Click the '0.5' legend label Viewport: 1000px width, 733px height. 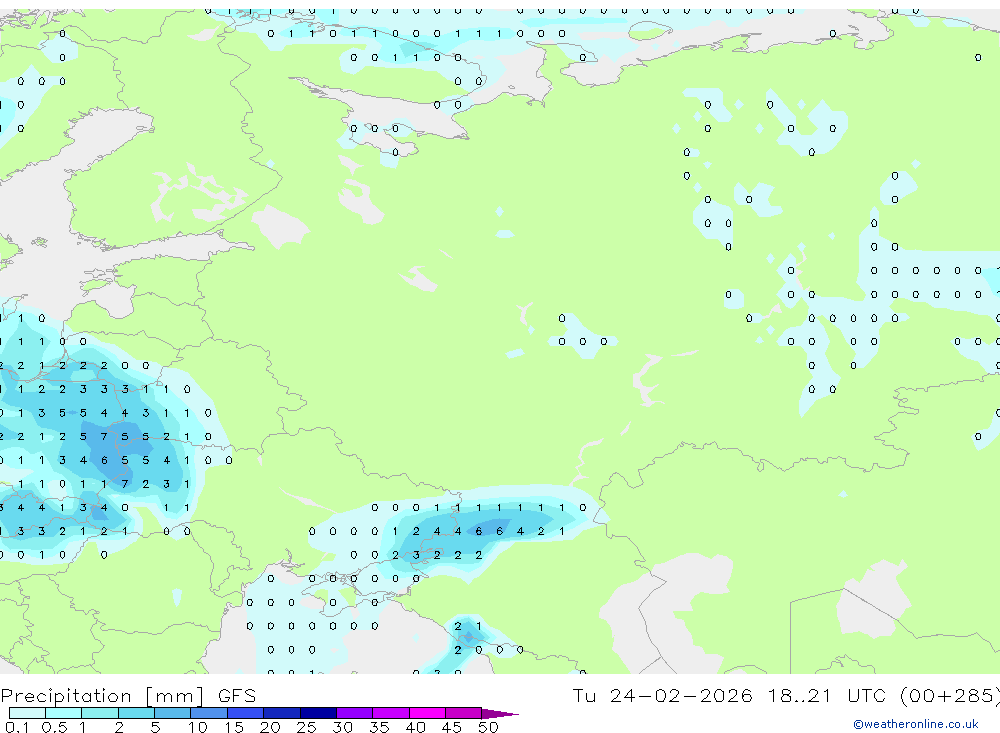point(54,727)
